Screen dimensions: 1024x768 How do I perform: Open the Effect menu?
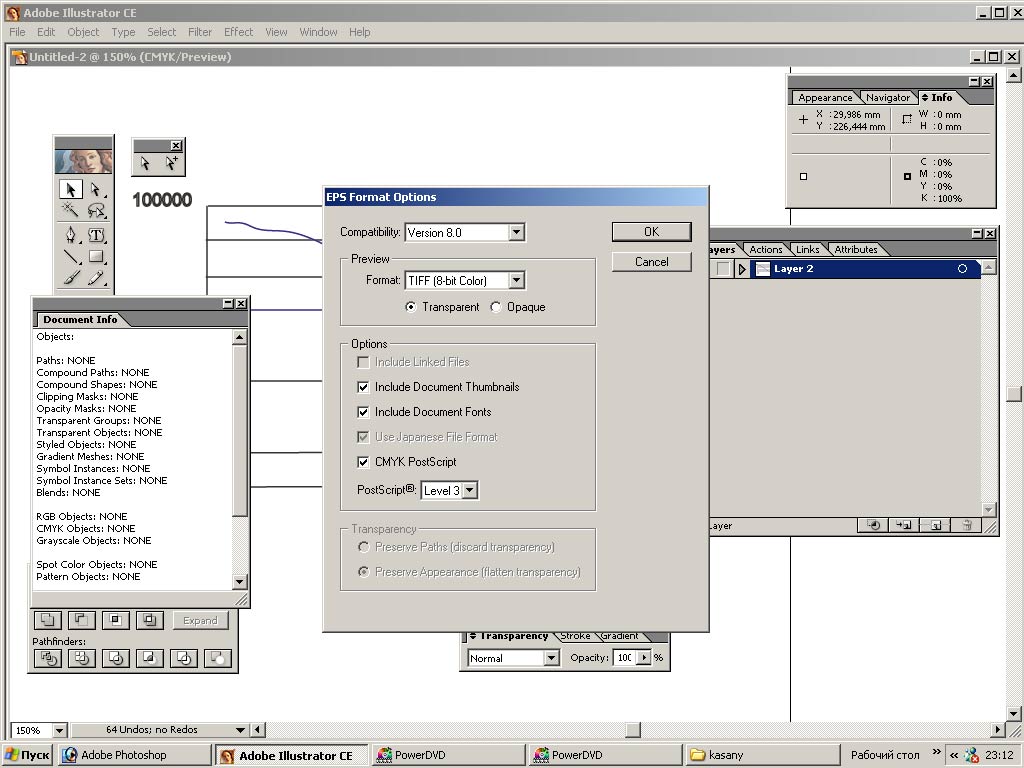click(238, 32)
